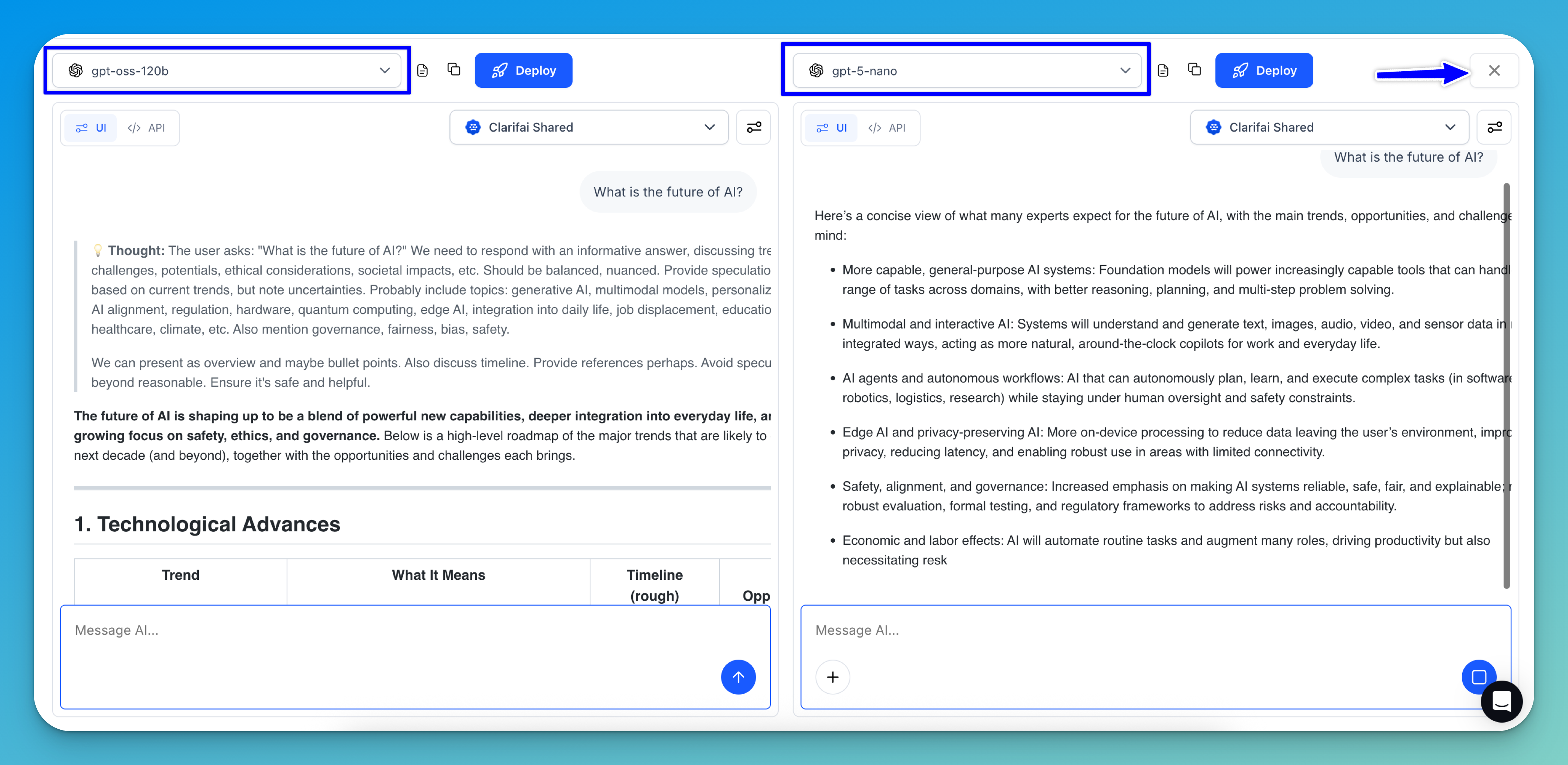Click the 'What It Means' table header
This screenshot has height=765, width=1568.
[x=438, y=575]
